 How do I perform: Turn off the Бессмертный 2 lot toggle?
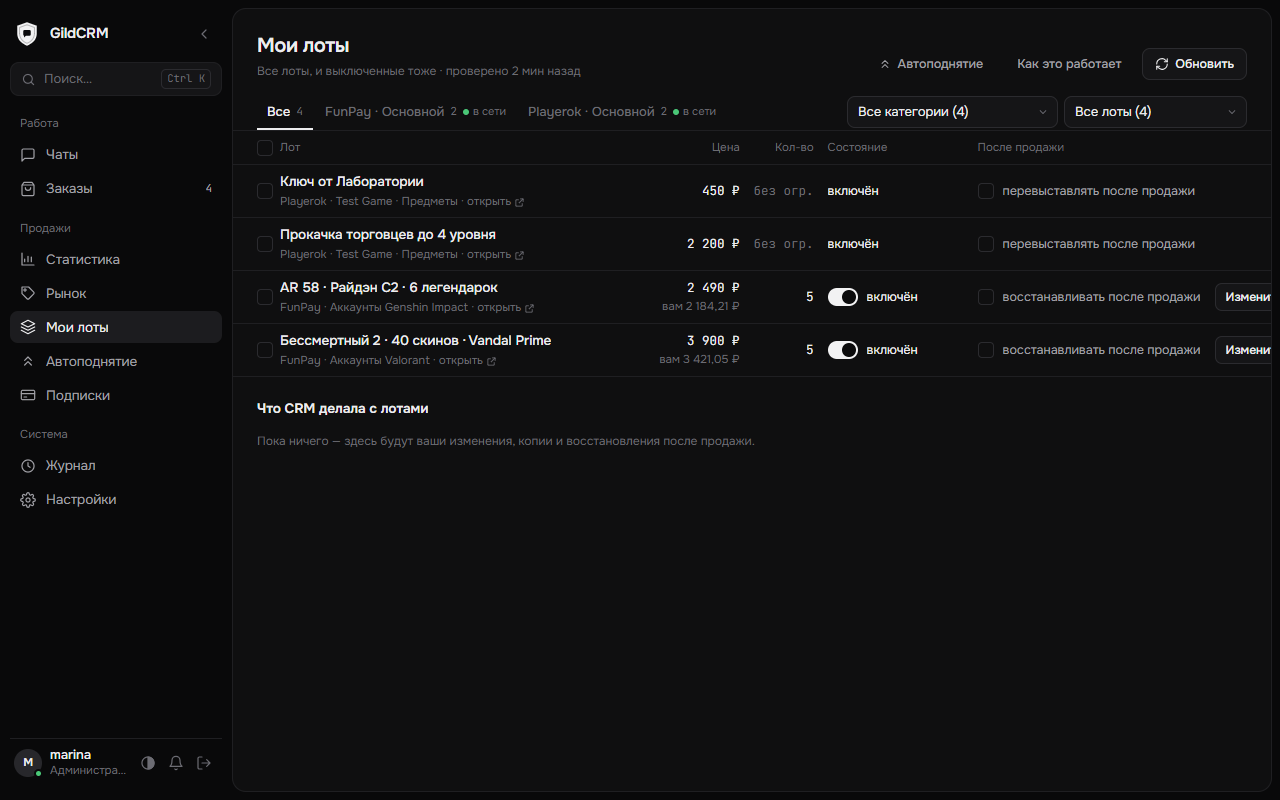843,350
